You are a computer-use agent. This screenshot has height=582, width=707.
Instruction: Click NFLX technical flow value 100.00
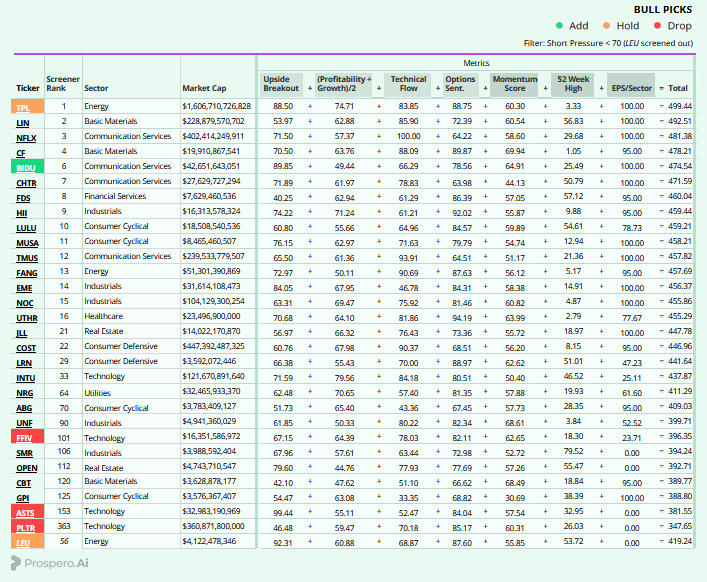coord(408,136)
